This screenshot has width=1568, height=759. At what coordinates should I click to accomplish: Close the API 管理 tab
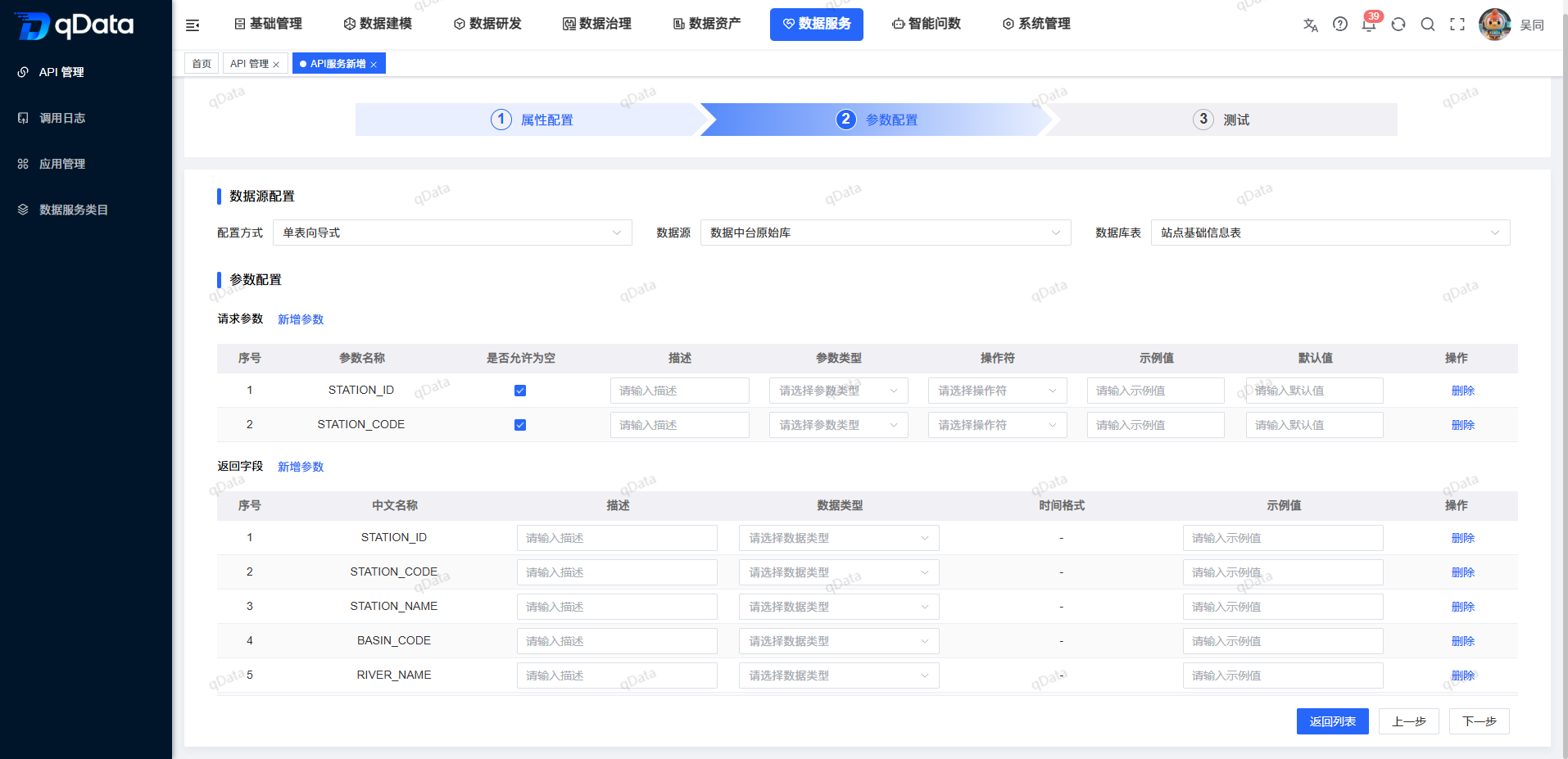(x=276, y=65)
